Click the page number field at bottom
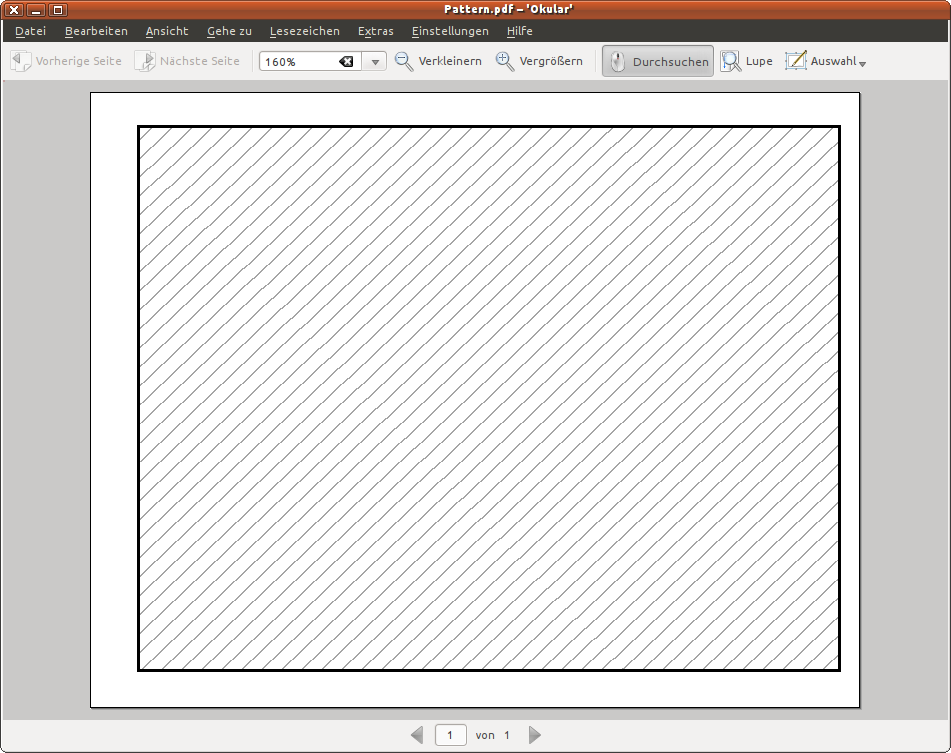This screenshot has width=951, height=753. coord(450,735)
